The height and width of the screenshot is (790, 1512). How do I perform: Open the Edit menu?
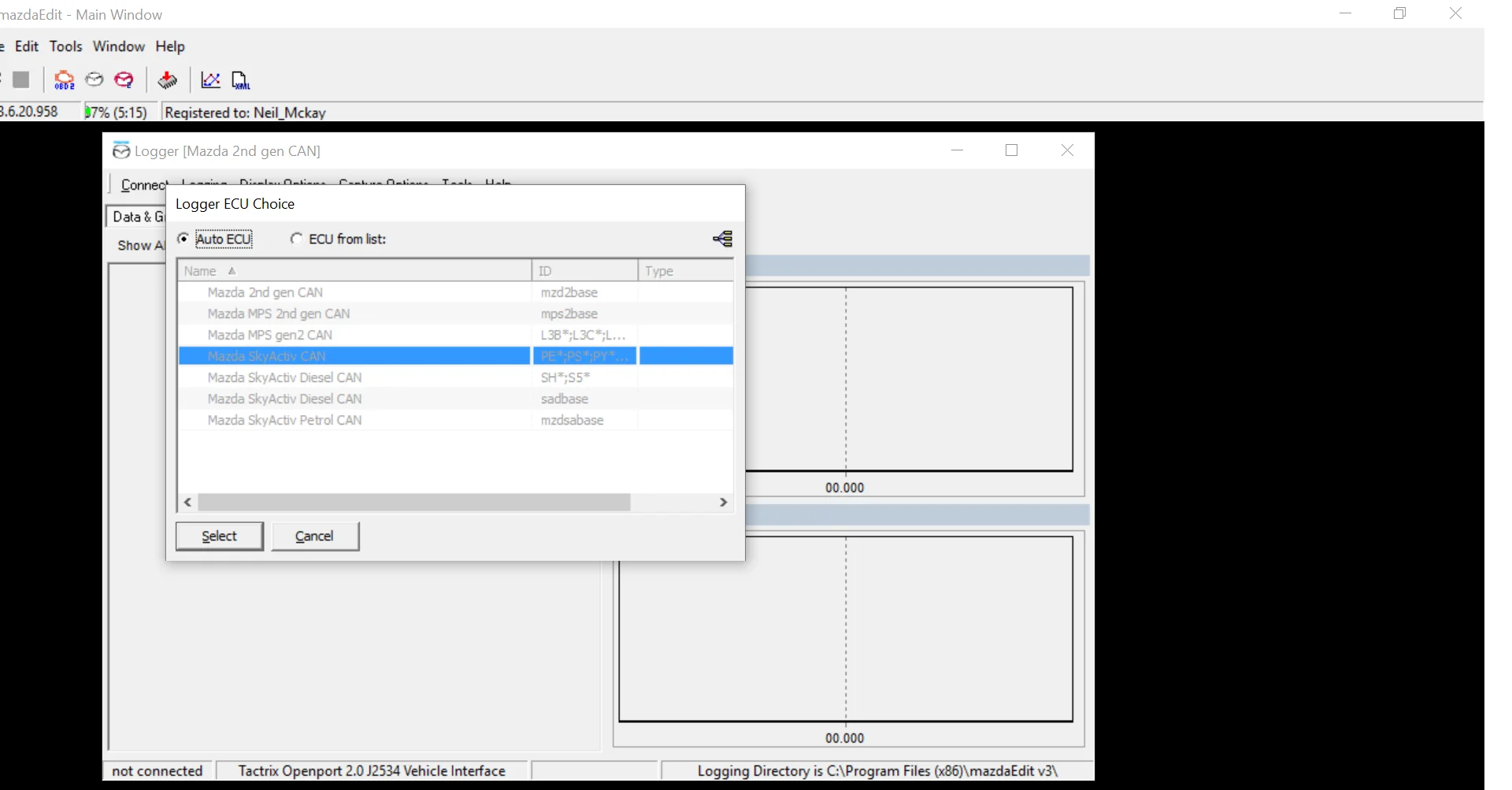point(27,46)
